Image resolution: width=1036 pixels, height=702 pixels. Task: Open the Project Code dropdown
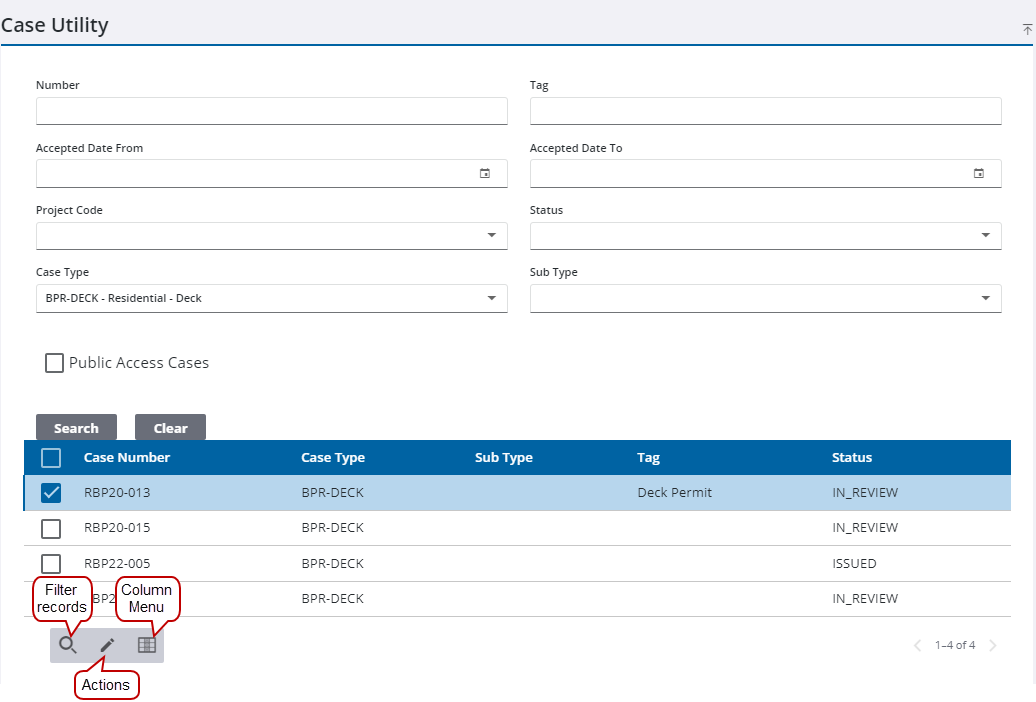[x=491, y=235]
